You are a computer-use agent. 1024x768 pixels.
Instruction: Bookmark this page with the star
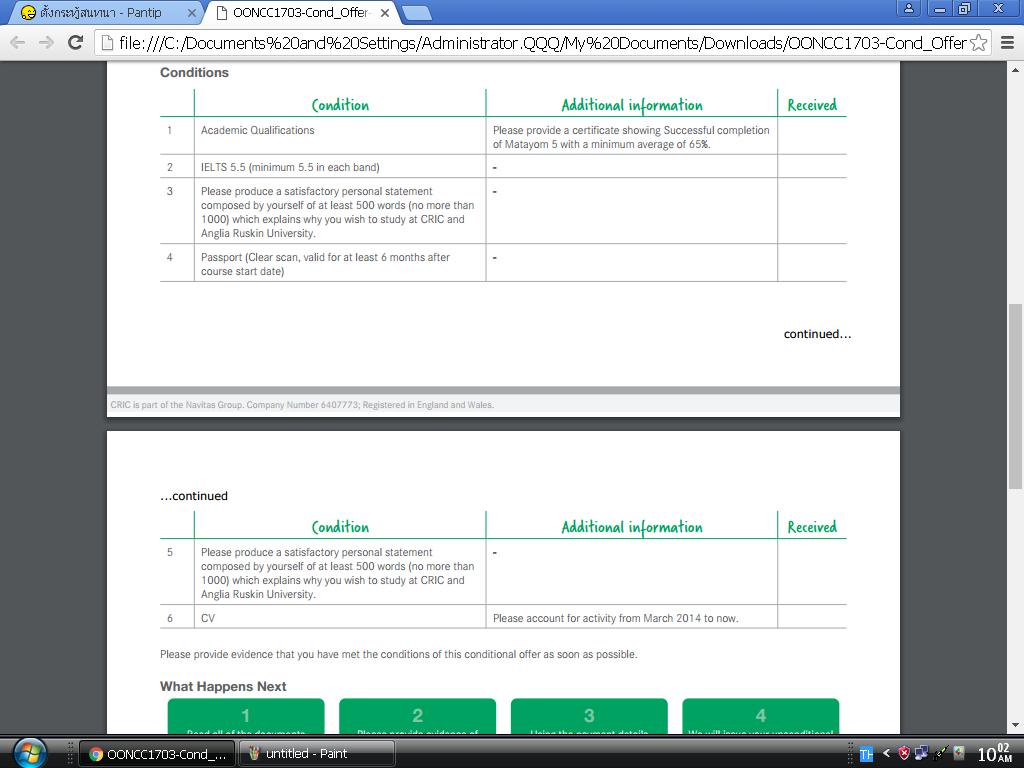click(978, 43)
